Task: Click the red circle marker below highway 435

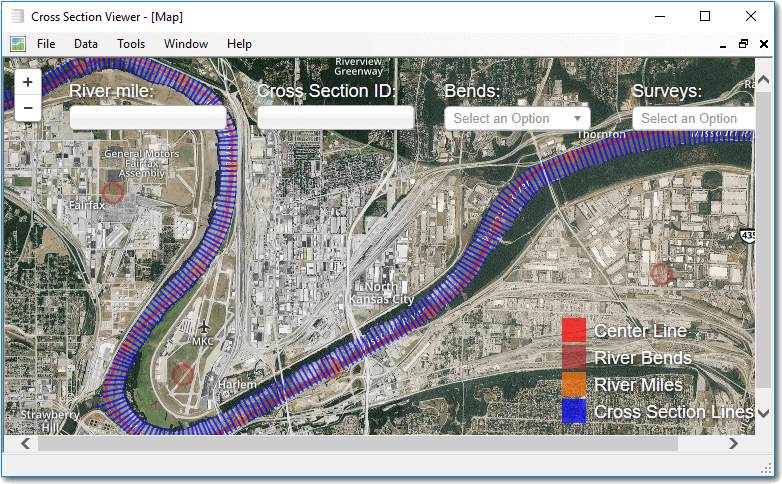Action: click(x=662, y=274)
